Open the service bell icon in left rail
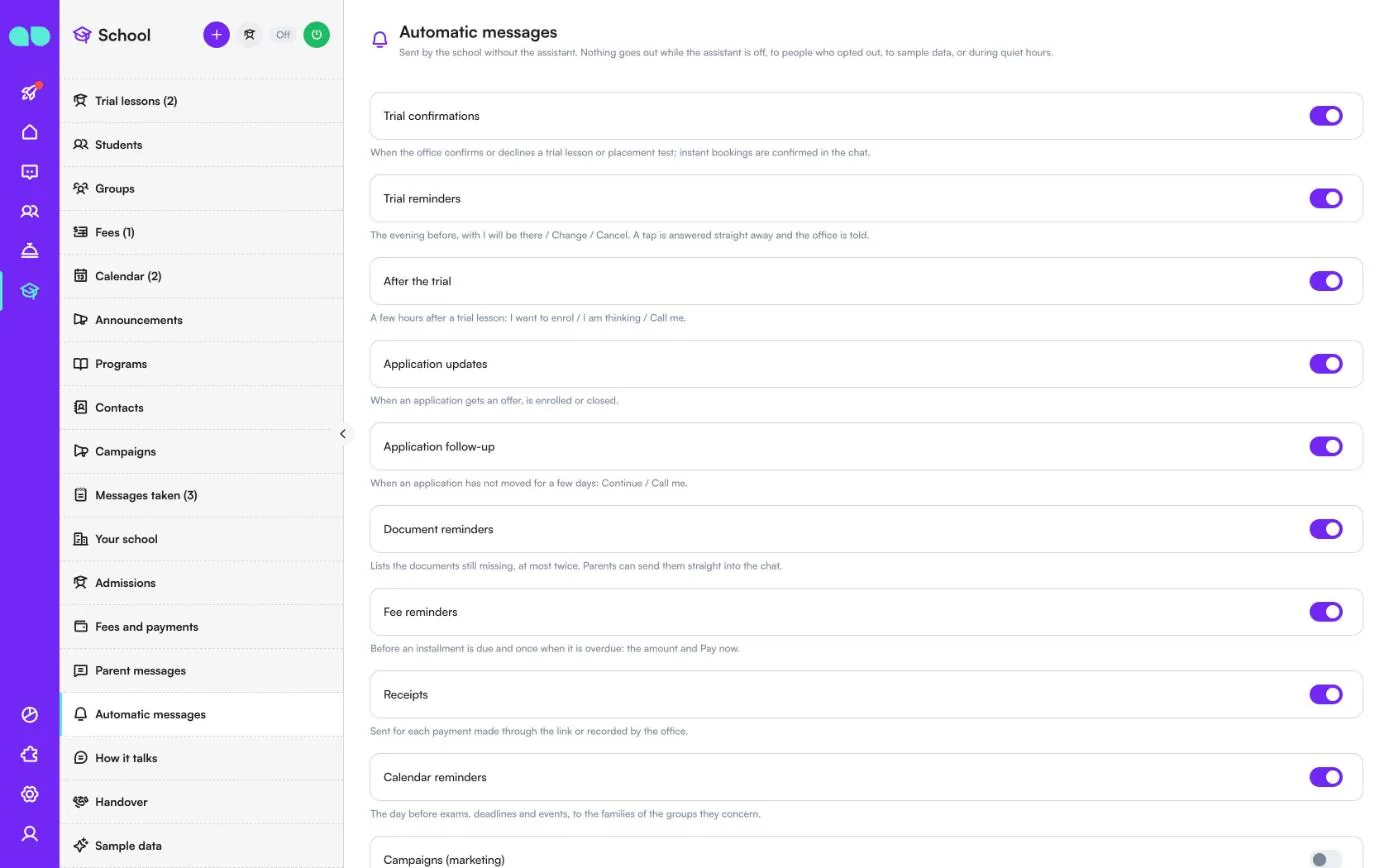1389x868 pixels. pyautogui.click(x=30, y=251)
